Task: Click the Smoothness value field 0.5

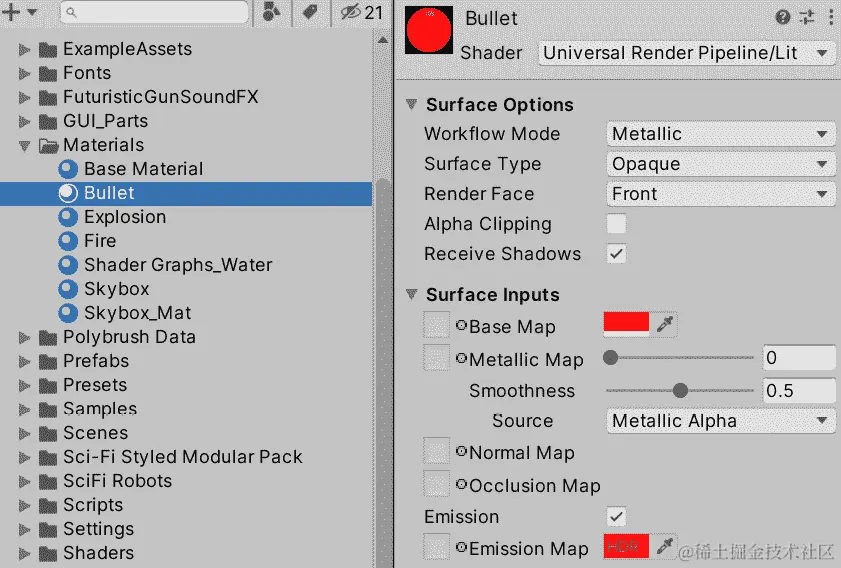Action: (799, 390)
